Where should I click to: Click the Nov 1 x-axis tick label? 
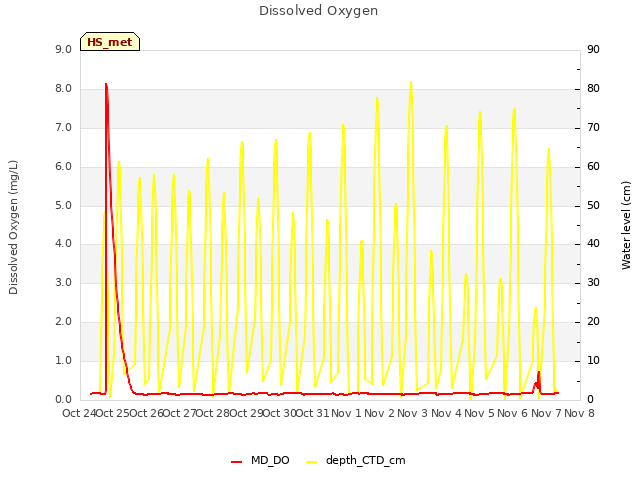(346, 413)
